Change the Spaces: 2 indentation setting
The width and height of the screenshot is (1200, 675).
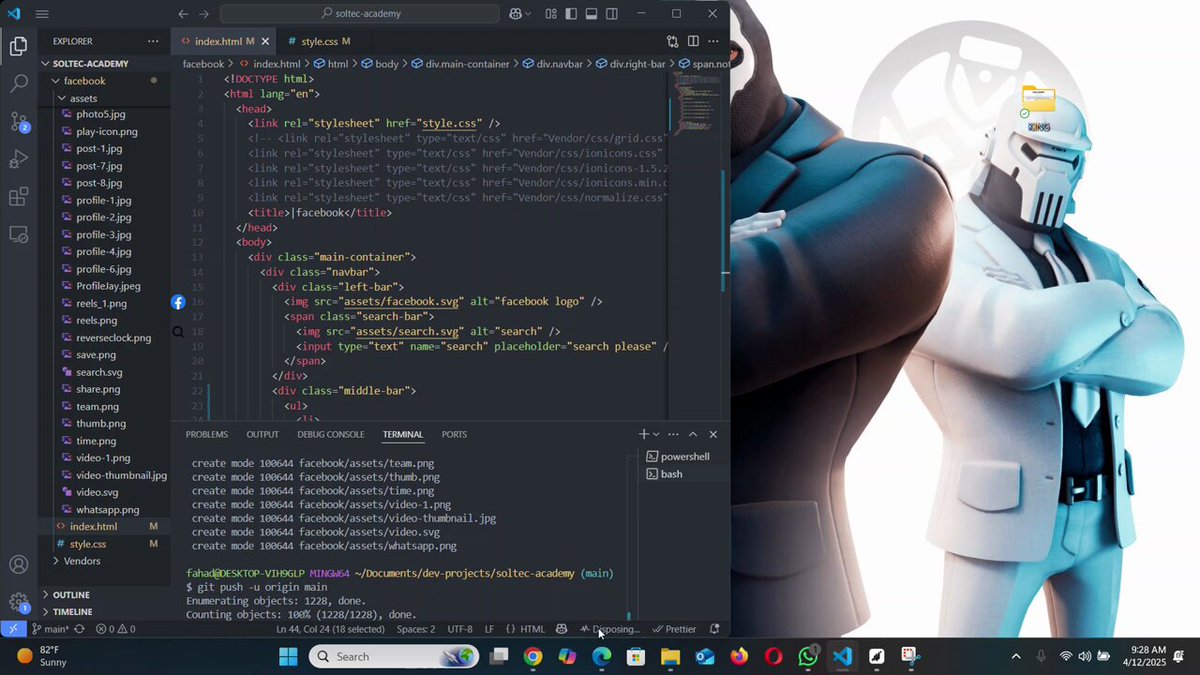pyautogui.click(x=416, y=629)
